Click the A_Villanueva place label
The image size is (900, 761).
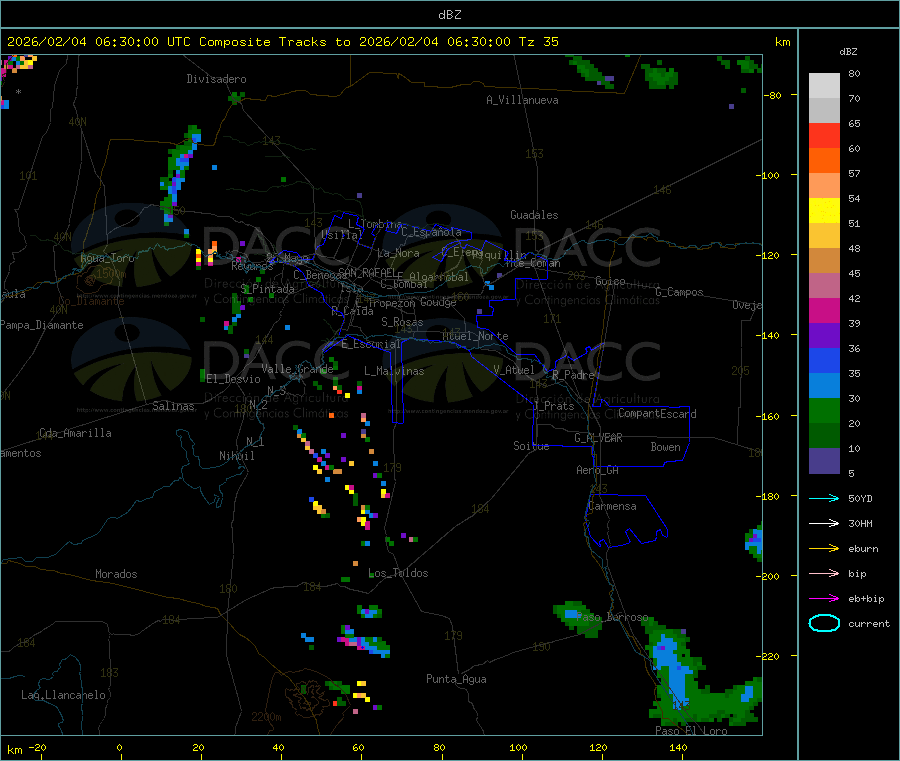[522, 100]
